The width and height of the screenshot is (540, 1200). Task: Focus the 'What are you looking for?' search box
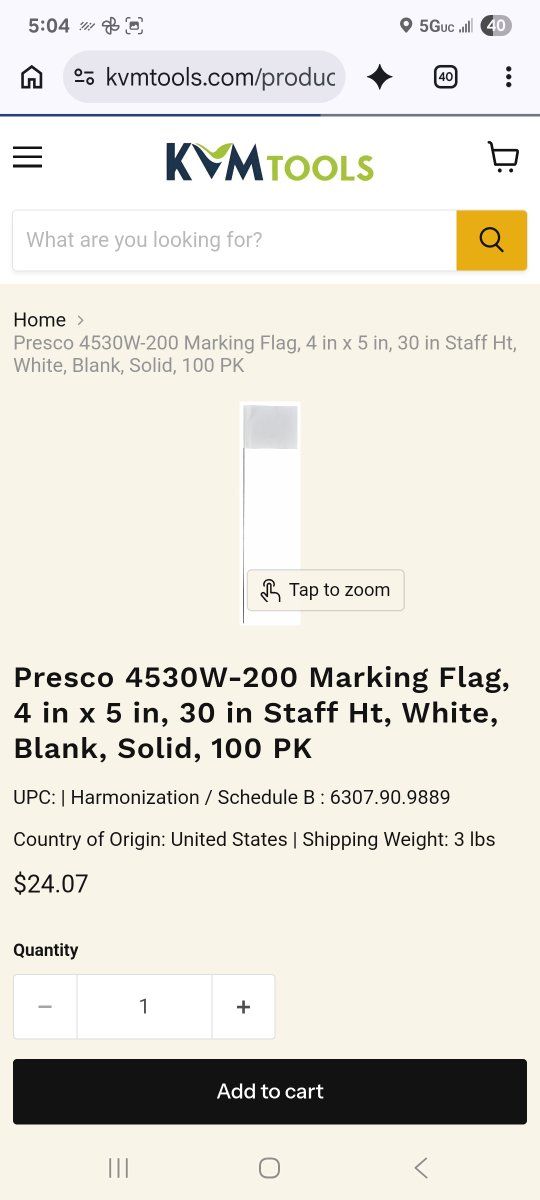click(x=234, y=240)
